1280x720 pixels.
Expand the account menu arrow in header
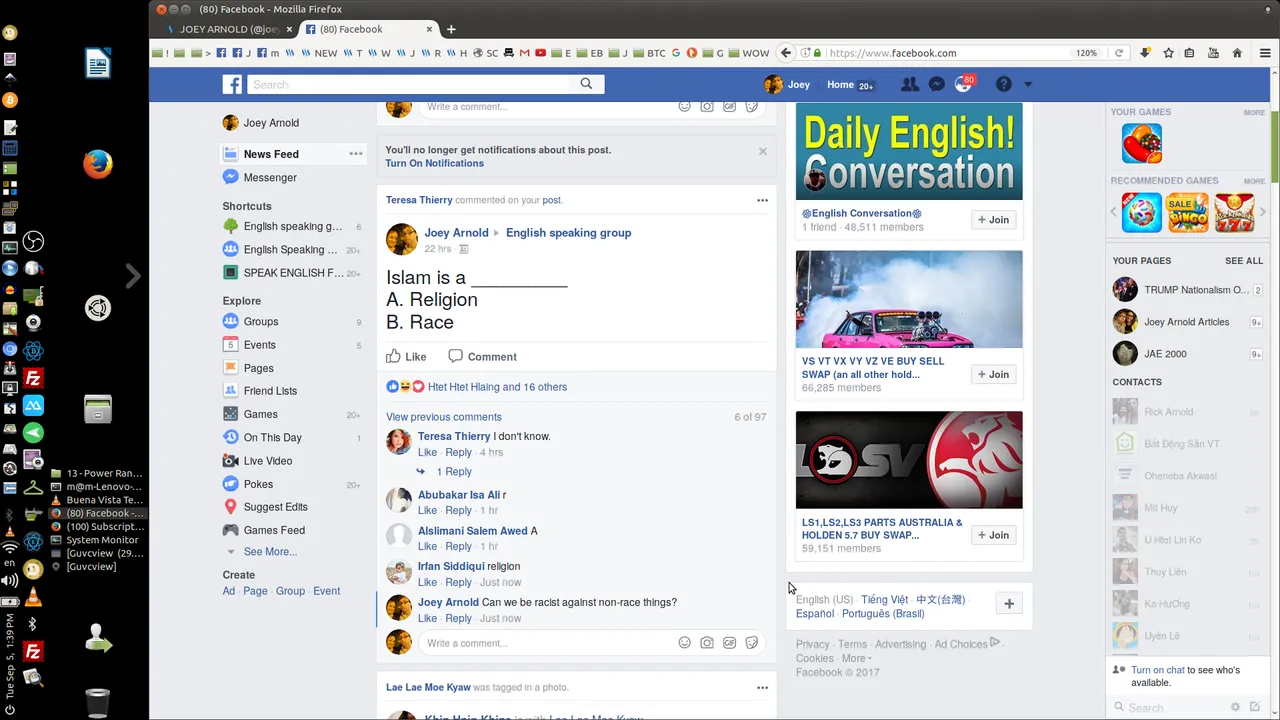pos(1027,85)
